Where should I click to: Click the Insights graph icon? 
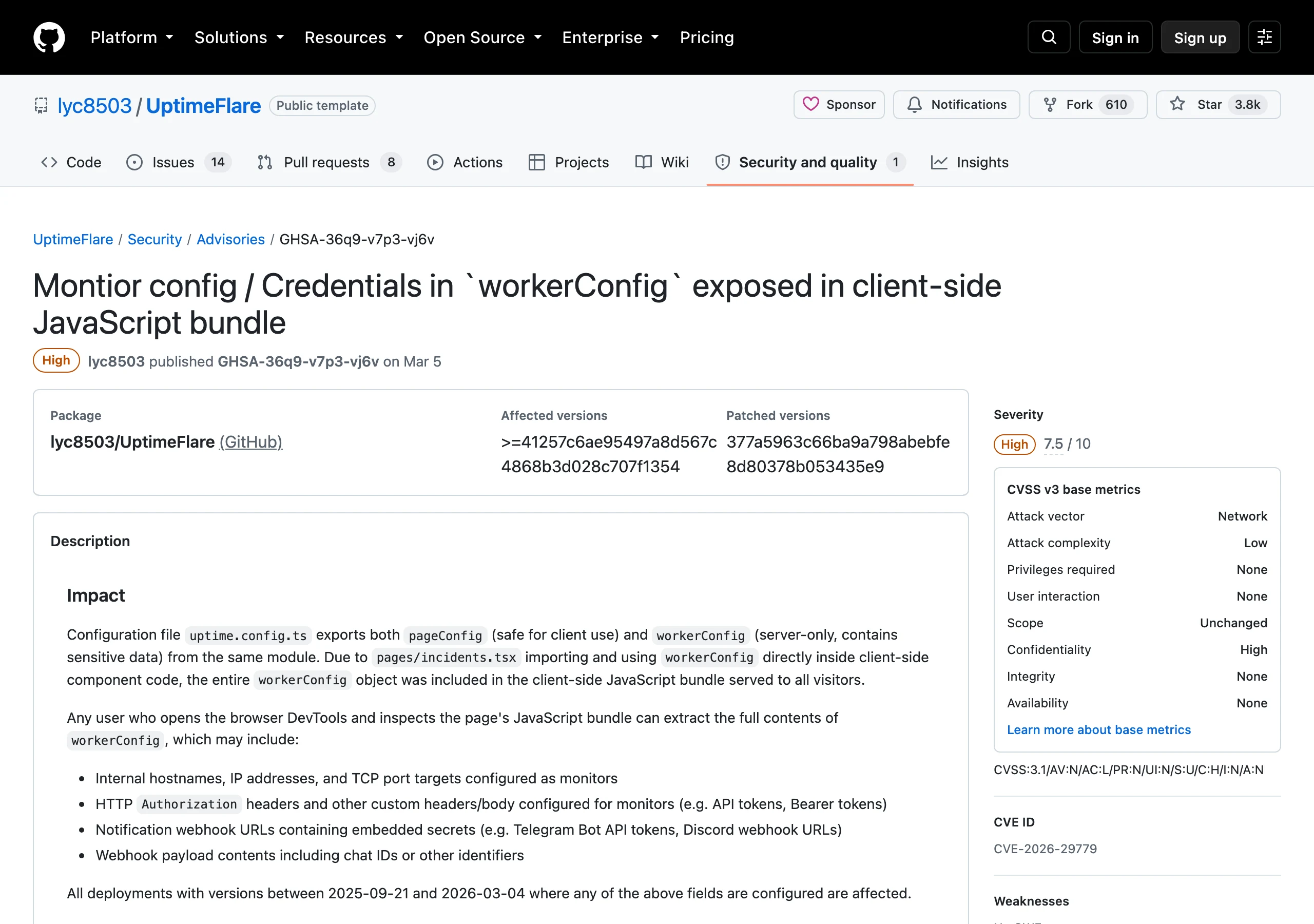pyautogui.click(x=939, y=163)
